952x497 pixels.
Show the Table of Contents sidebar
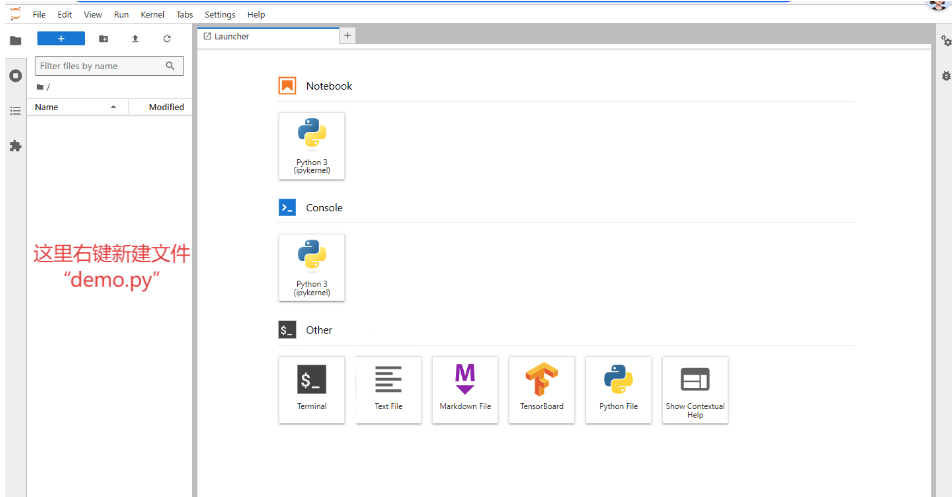[x=15, y=111]
